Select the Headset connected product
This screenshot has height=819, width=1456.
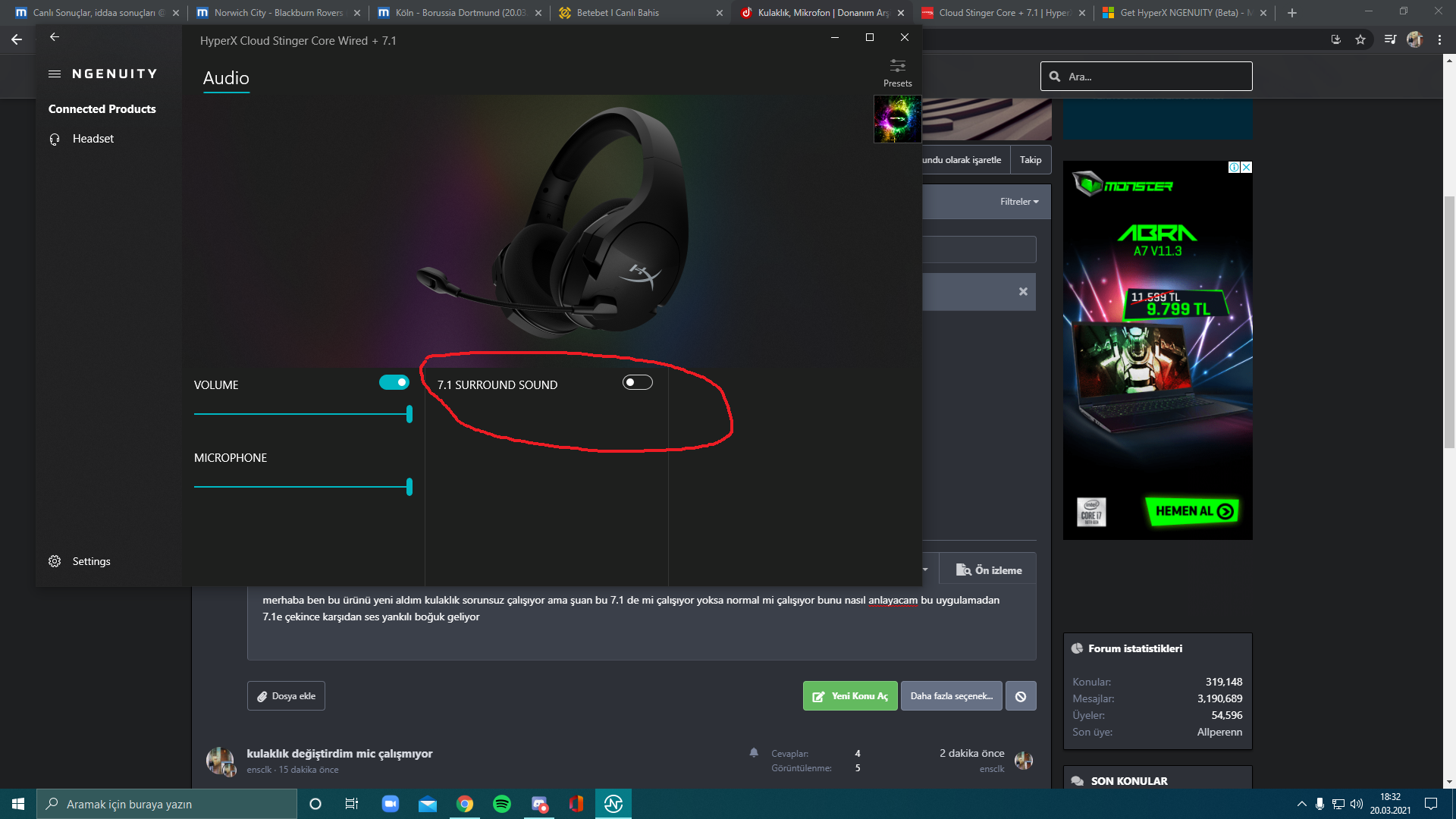[x=93, y=139]
